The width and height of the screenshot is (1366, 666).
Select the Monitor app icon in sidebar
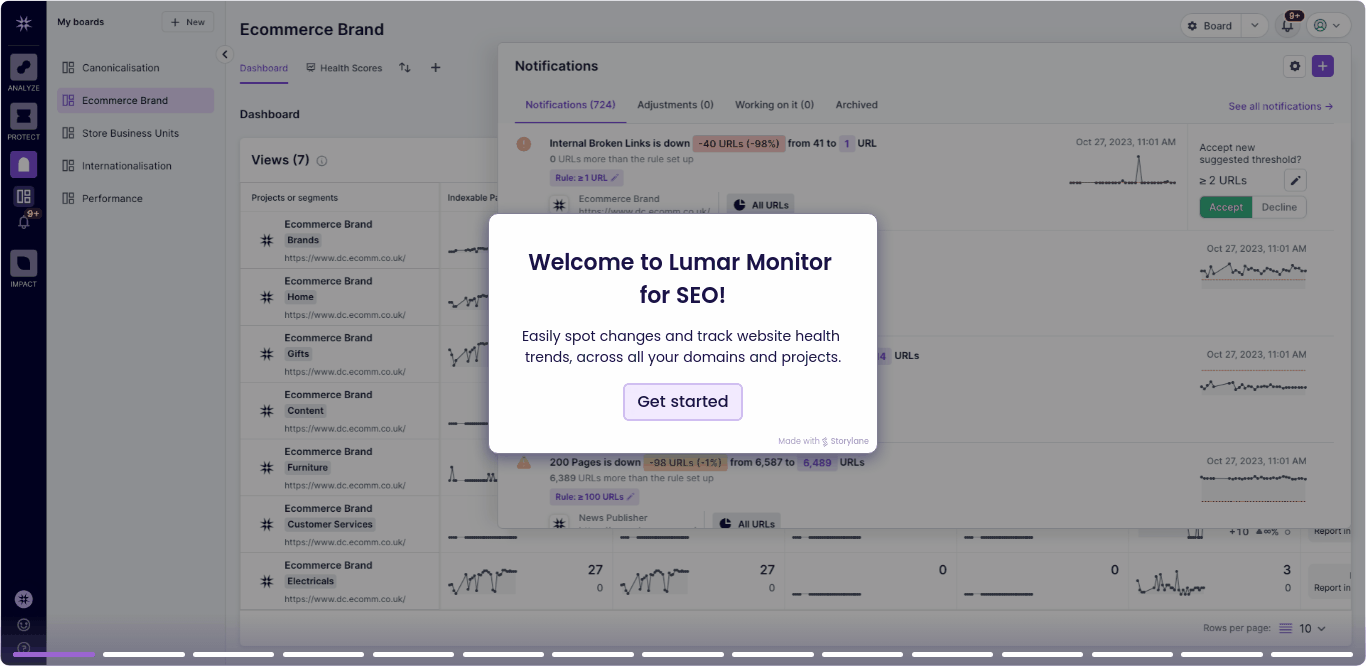(24, 165)
